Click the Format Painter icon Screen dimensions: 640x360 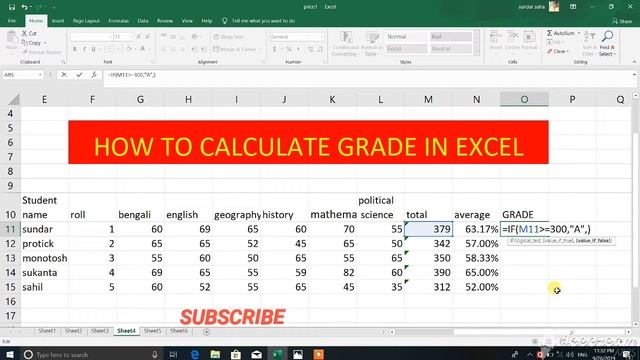pyautogui.click(x=25, y=52)
